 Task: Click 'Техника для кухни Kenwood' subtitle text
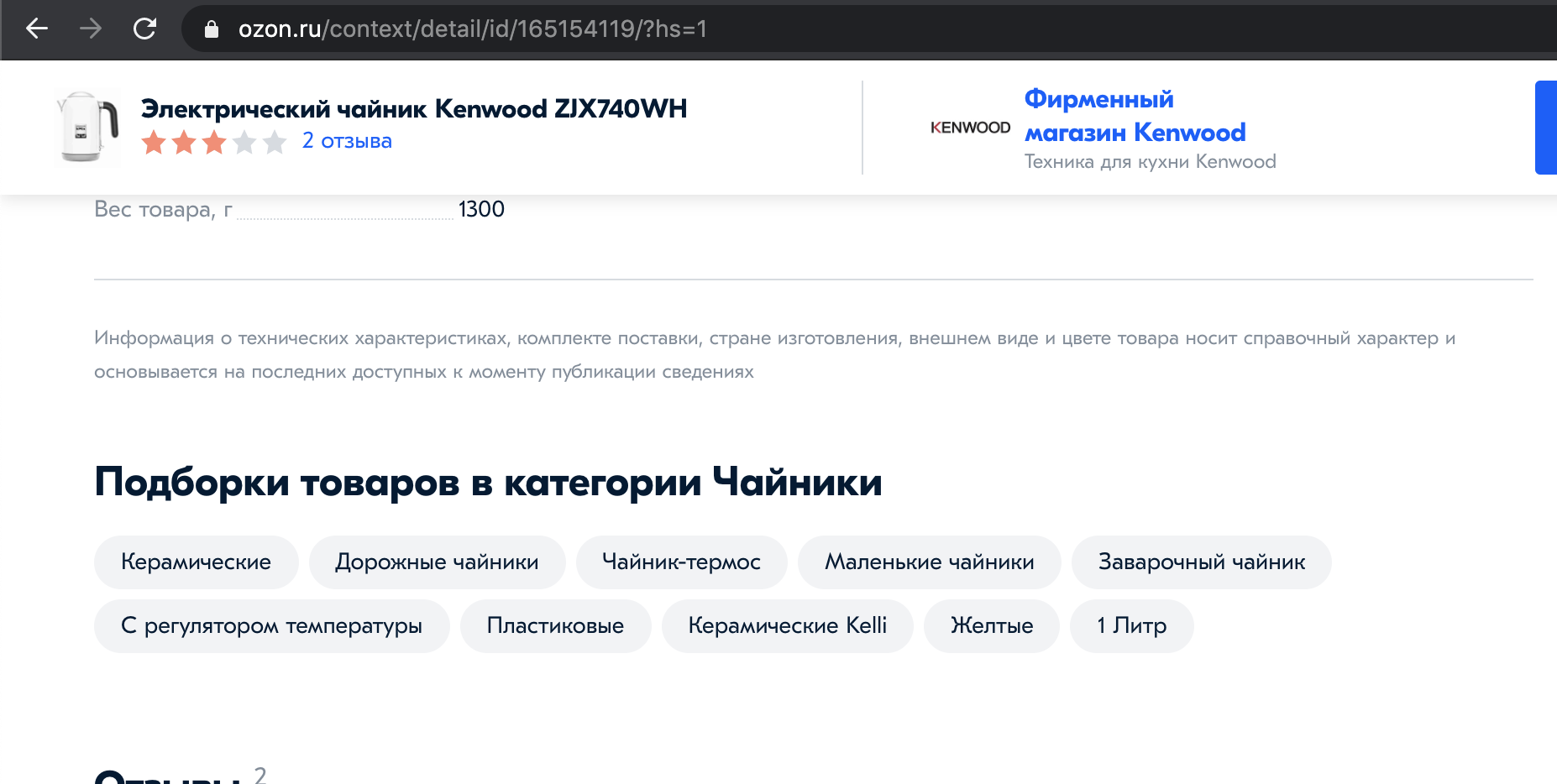point(1150,161)
